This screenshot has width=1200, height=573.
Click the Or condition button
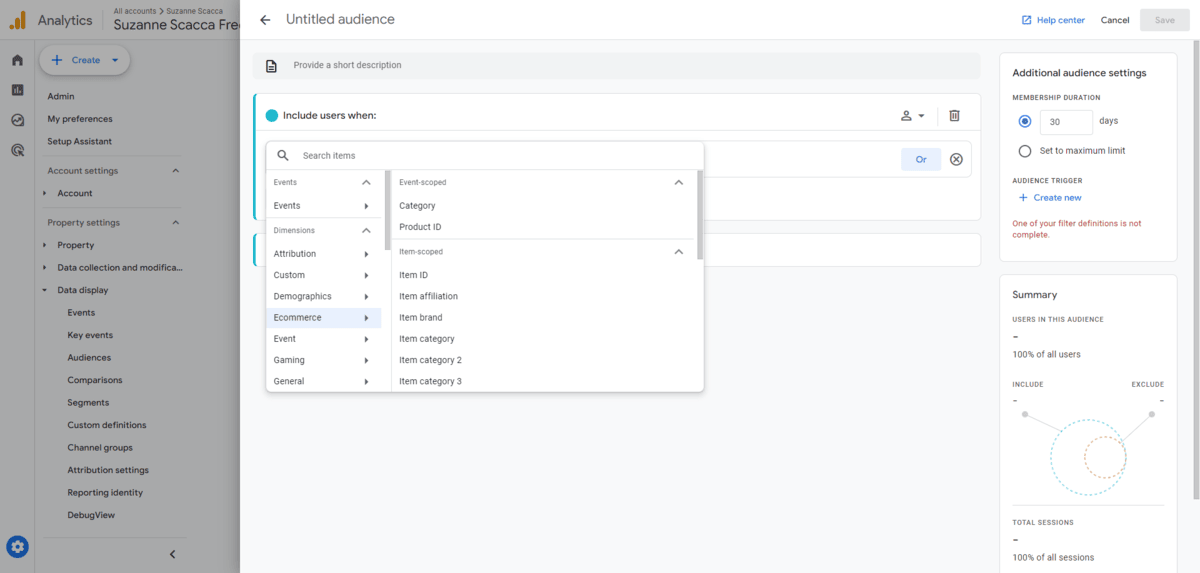point(921,159)
